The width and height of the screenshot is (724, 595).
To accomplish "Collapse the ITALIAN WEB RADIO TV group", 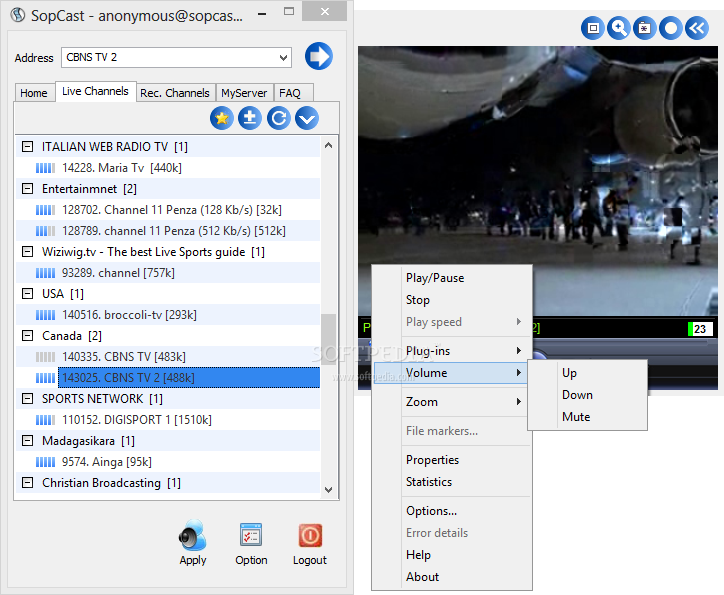I will point(28,146).
